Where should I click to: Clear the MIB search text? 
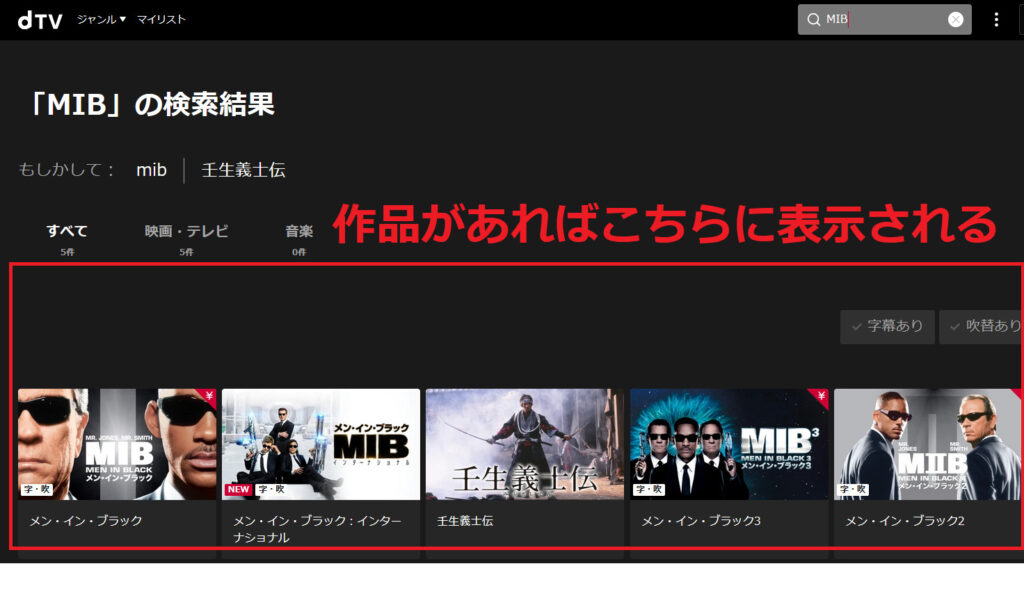click(955, 20)
